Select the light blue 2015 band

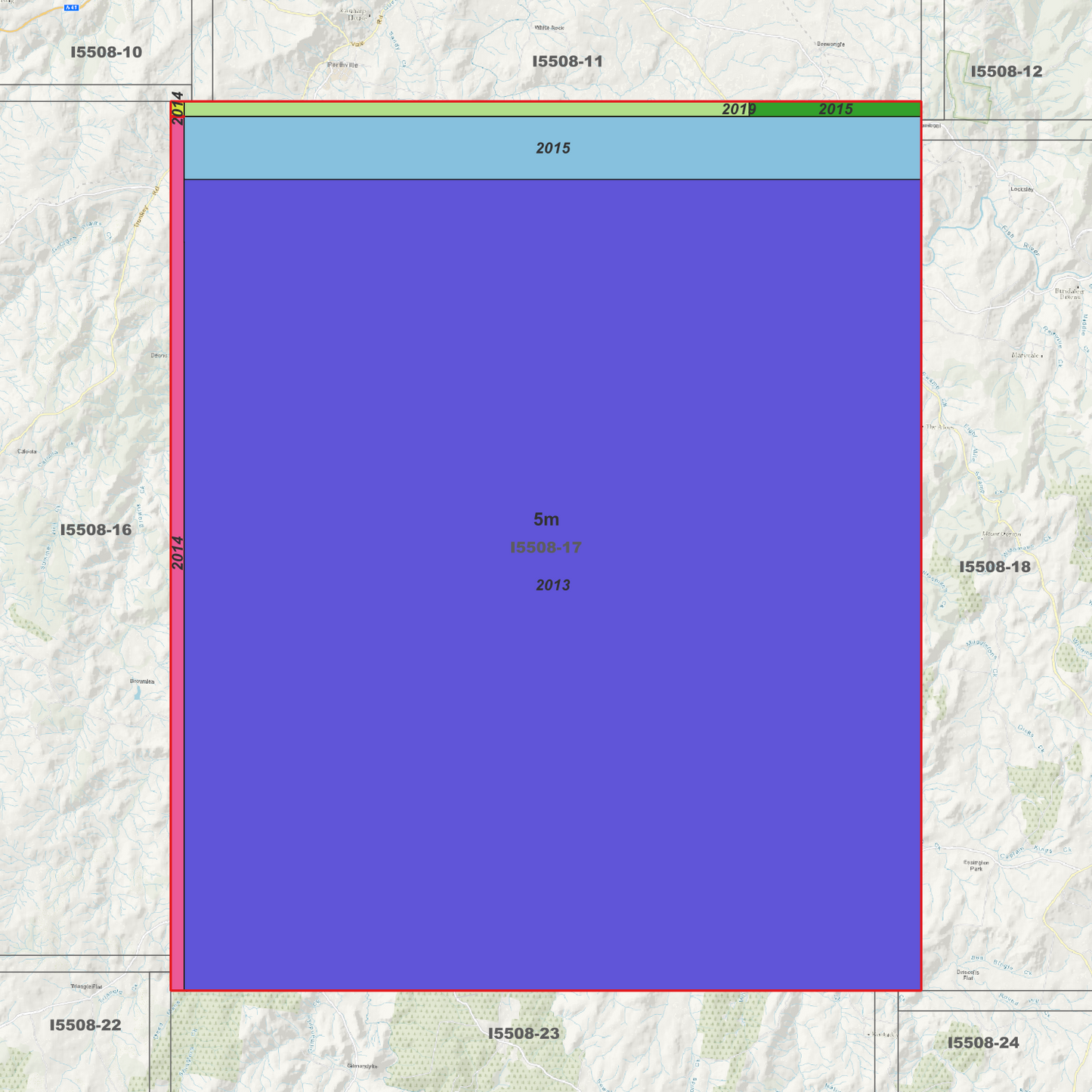pos(552,148)
